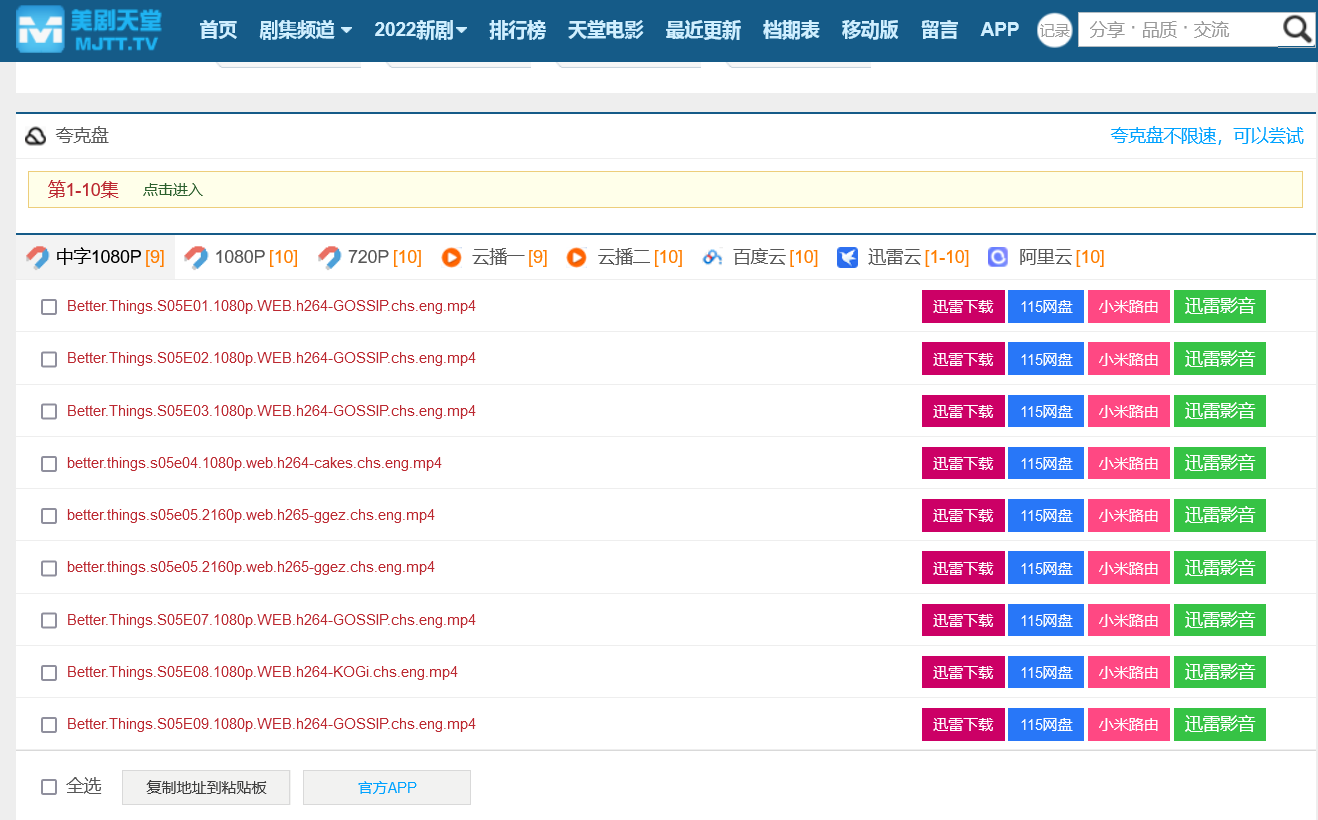Click 115网盘 for S05E01
This screenshot has height=820, width=1318.
pyautogui.click(x=1046, y=307)
